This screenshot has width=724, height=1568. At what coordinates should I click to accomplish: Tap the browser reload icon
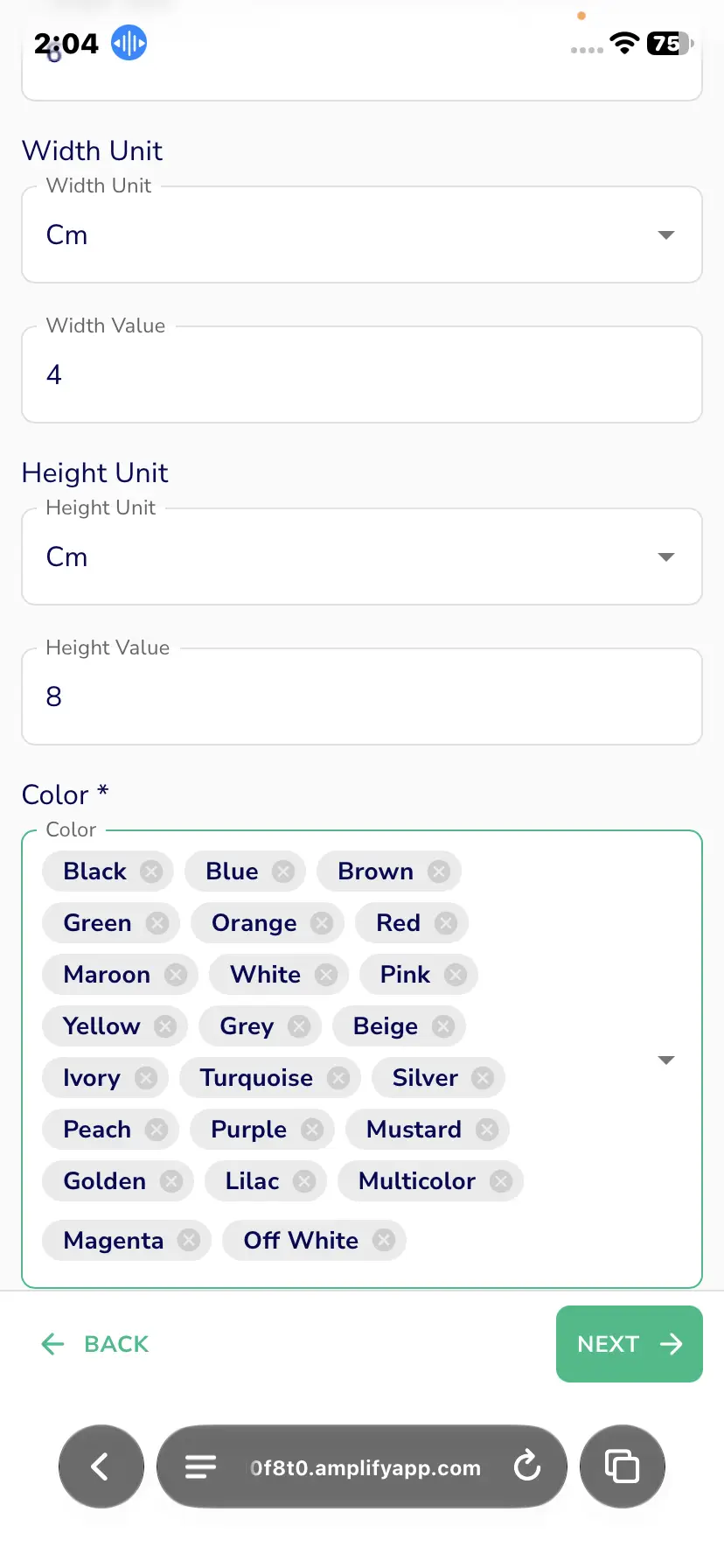527,1466
